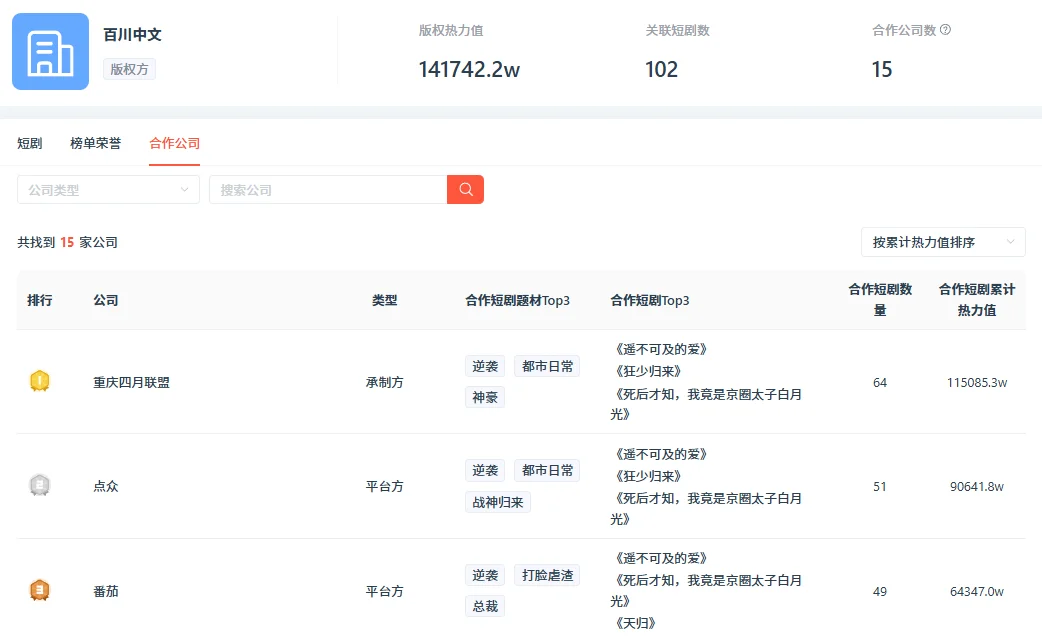Open the 公司类型 filter dropdown
Screen dimensions: 1042x636
[108, 189]
